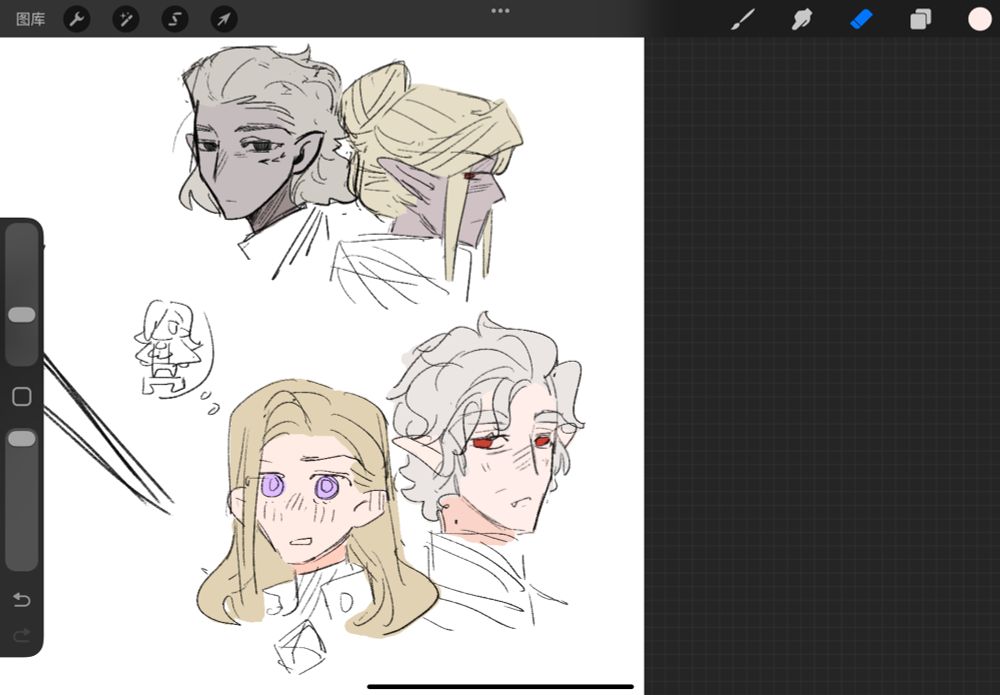The image size is (1000, 695).
Task: Redo the last undone stroke
Action: [x=22, y=635]
